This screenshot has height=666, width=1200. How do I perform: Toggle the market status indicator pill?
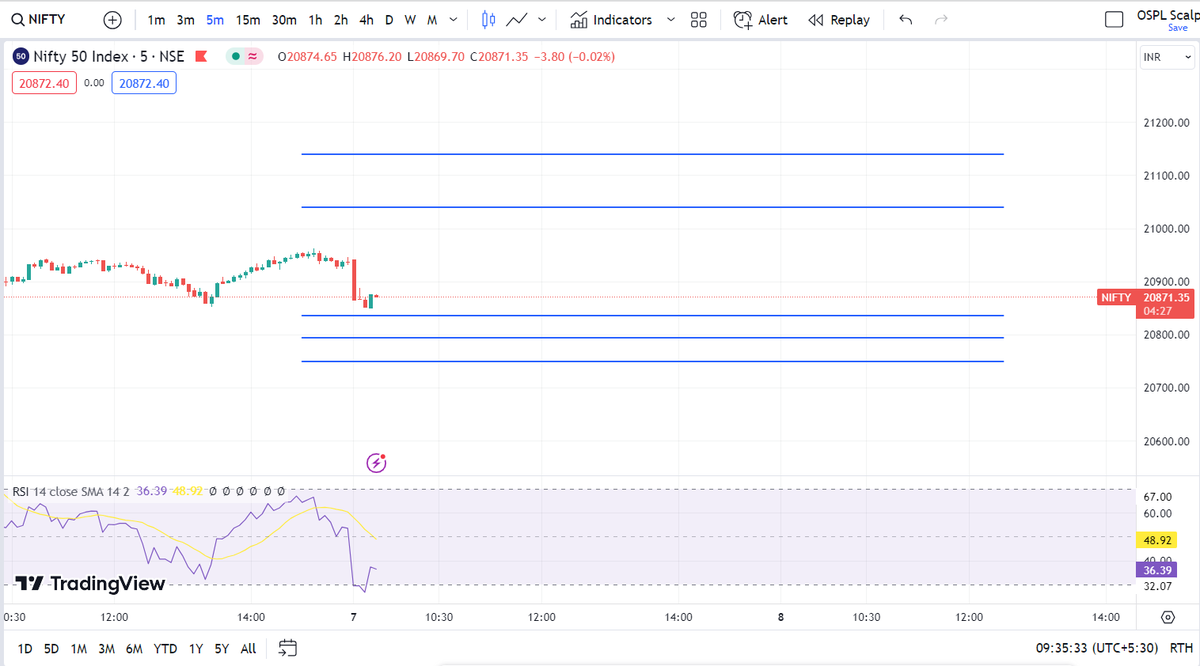245,57
